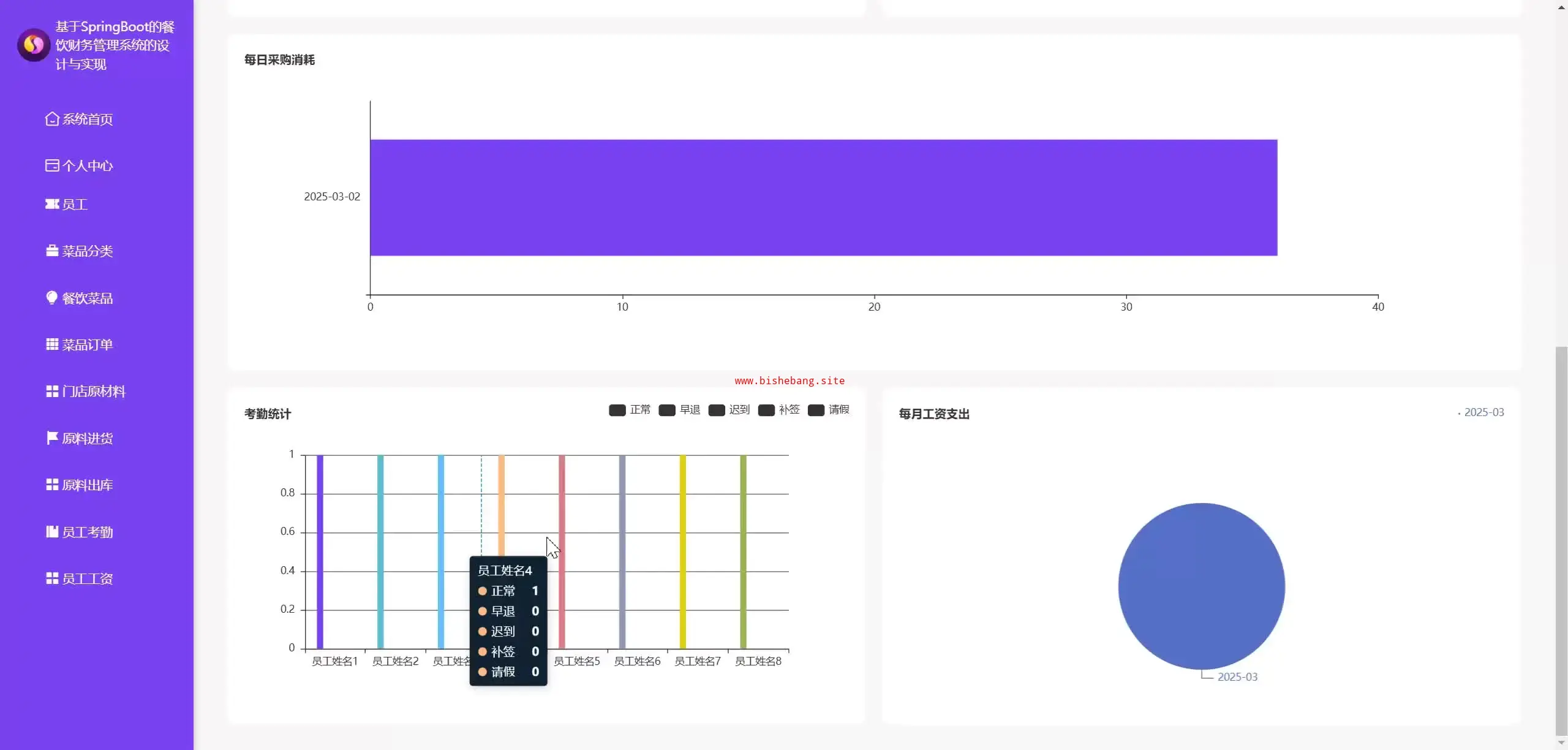Click the flag icon beside 原料进货
The width and height of the screenshot is (1568, 750).
point(52,438)
